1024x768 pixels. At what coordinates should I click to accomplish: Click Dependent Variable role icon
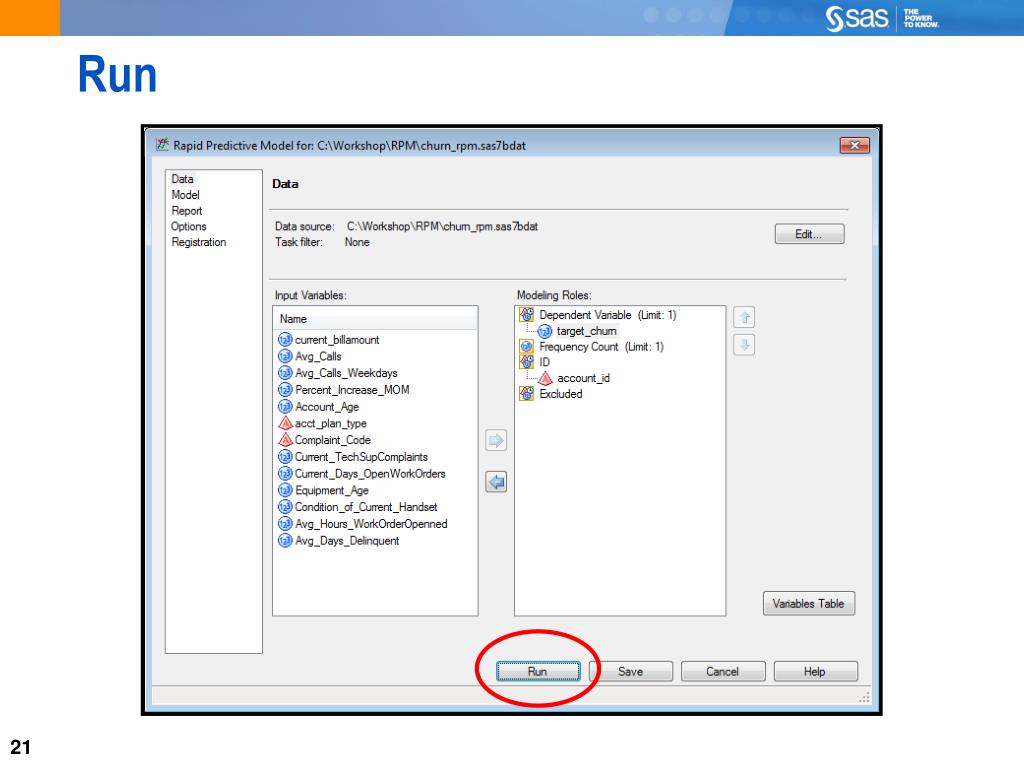point(526,315)
